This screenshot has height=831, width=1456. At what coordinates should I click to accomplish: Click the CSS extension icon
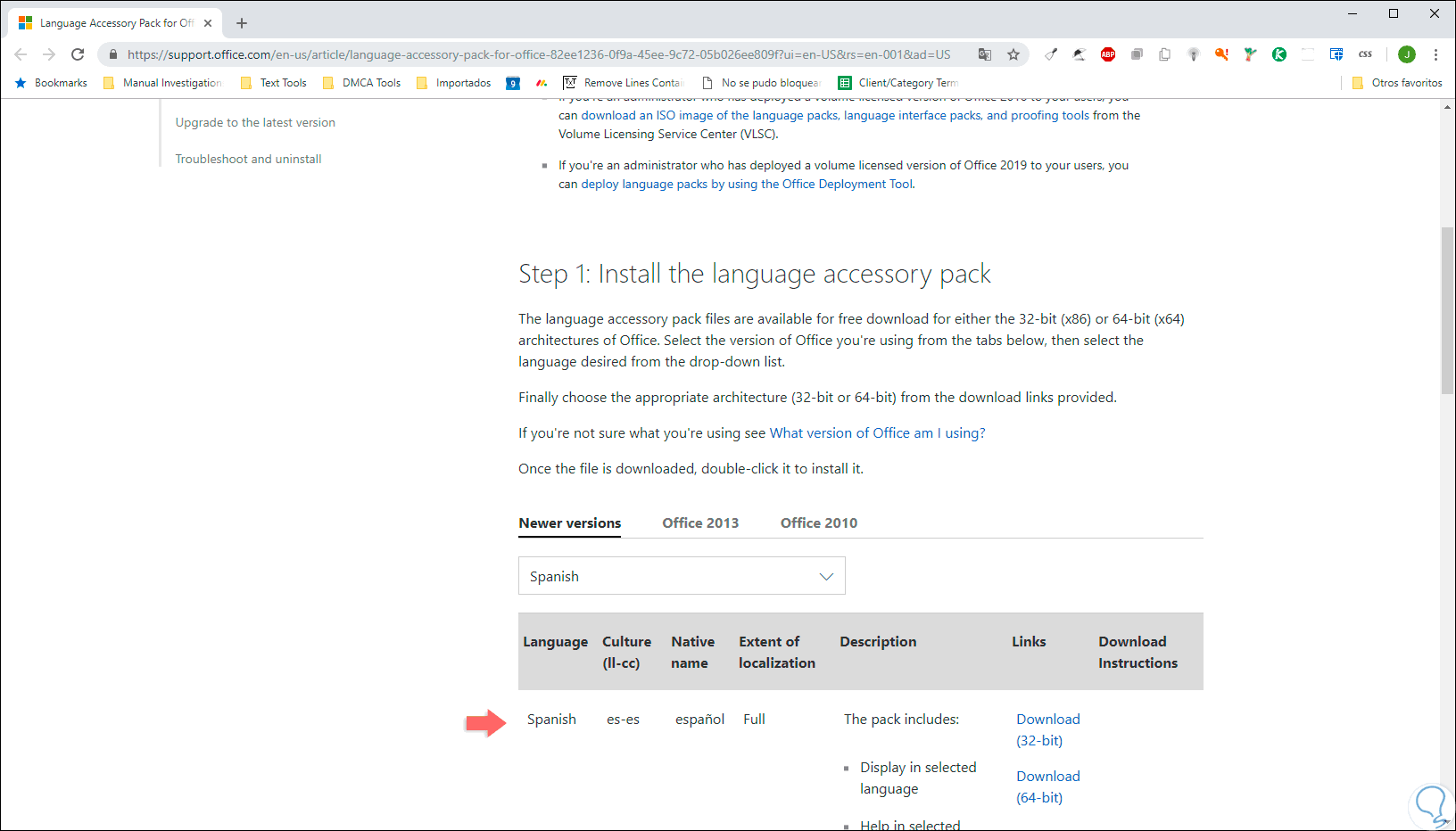click(1365, 54)
